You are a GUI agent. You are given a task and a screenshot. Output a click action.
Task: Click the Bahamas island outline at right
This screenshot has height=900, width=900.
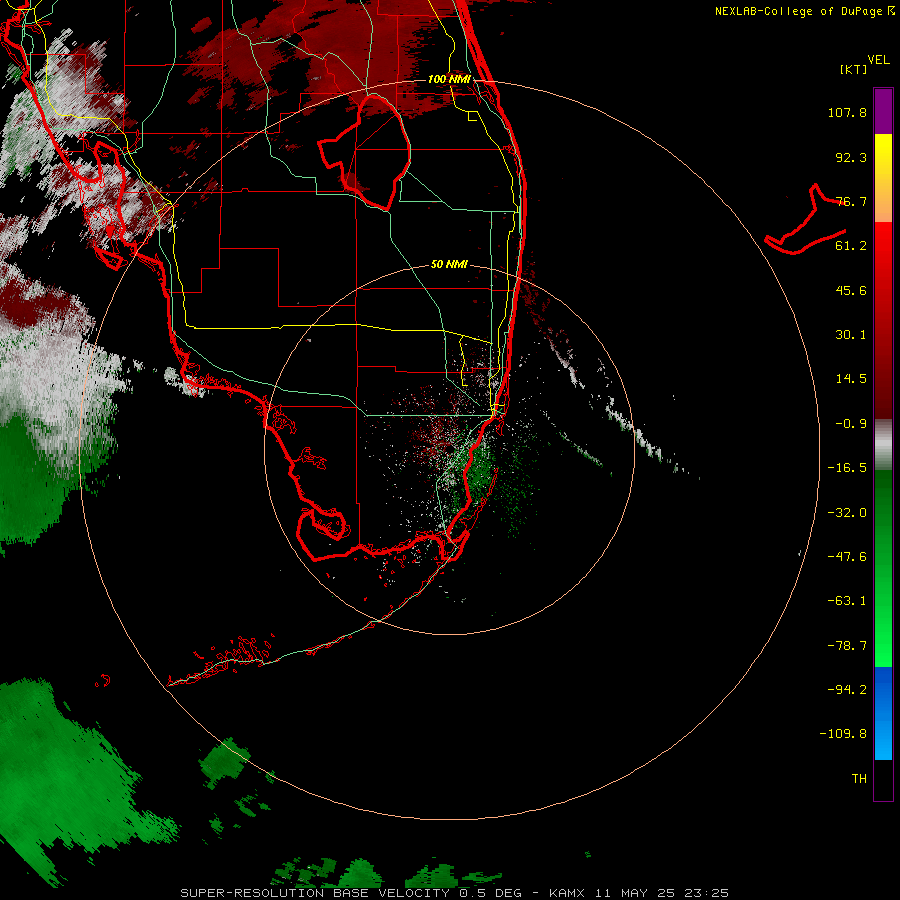[x=805, y=219]
